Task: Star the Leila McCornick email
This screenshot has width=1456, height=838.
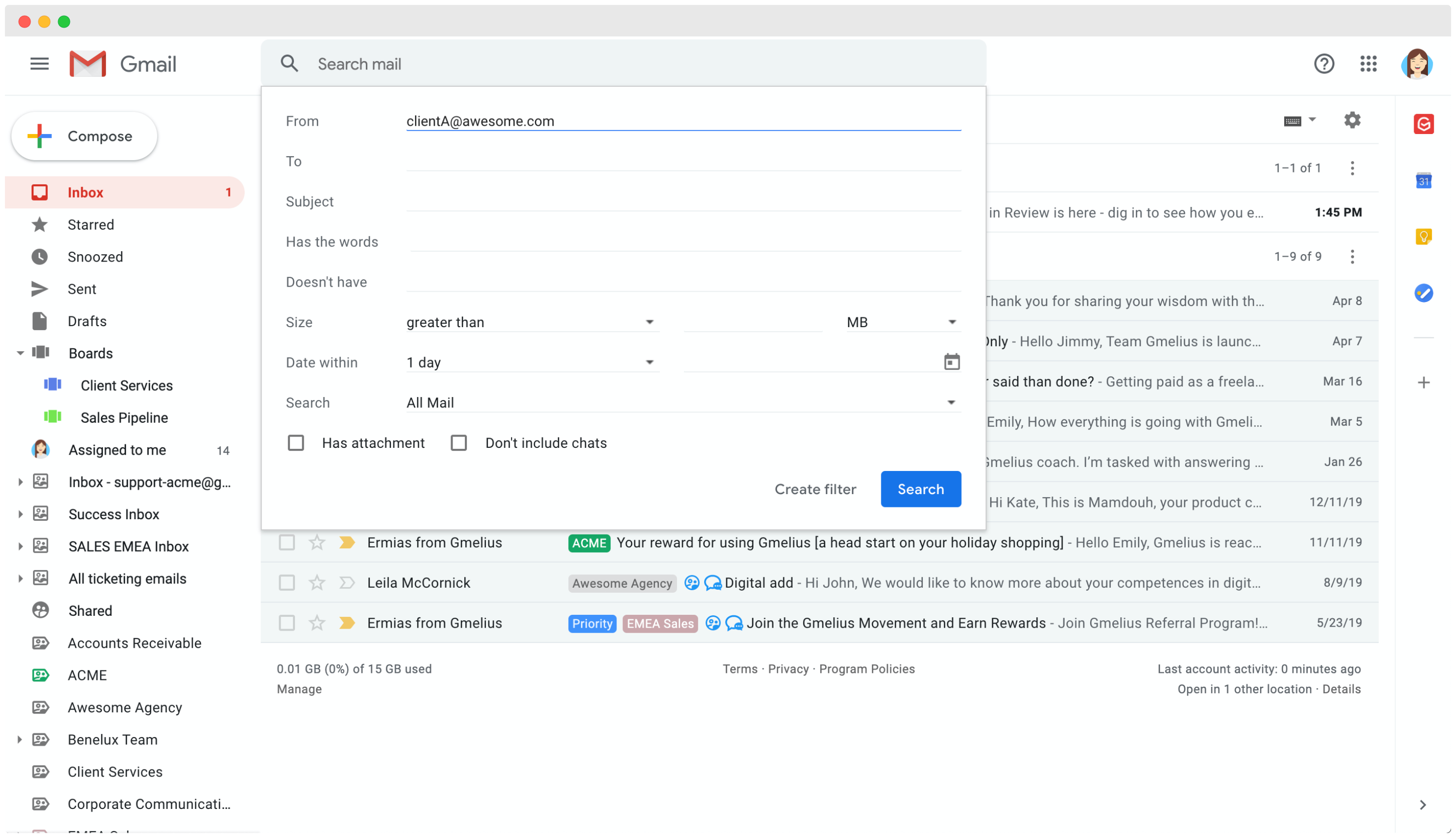Action: [317, 582]
